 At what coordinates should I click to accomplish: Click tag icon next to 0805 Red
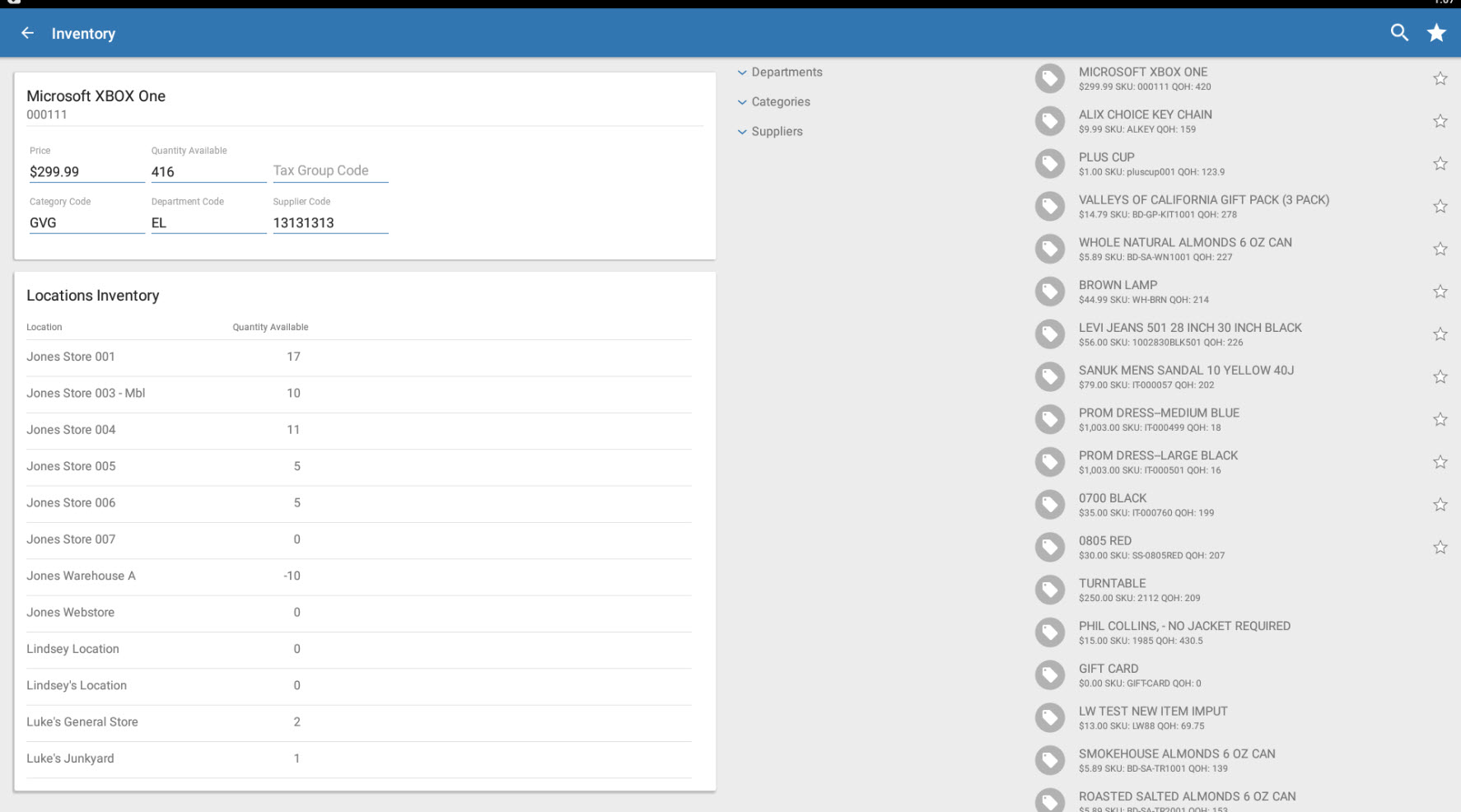tap(1050, 547)
